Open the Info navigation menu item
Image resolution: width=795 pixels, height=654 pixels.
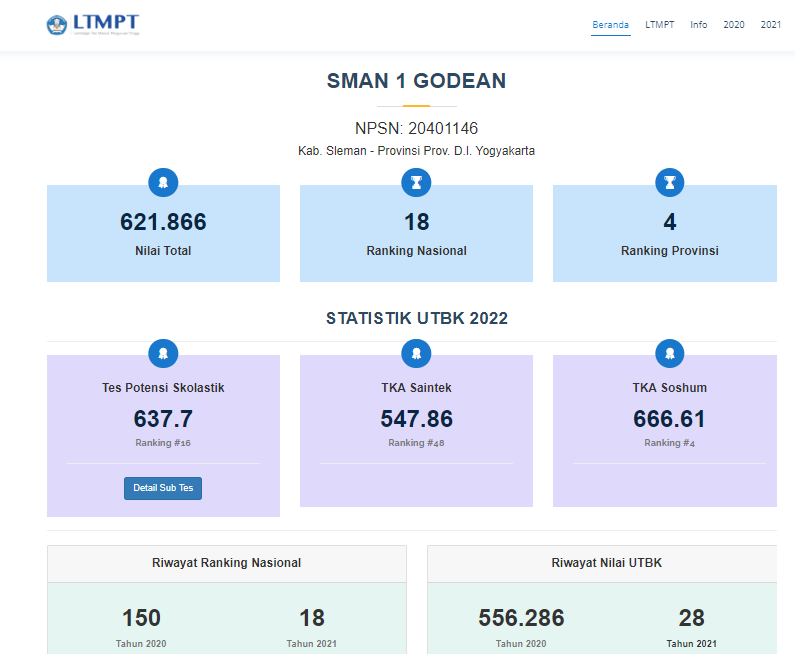pos(699,25)
